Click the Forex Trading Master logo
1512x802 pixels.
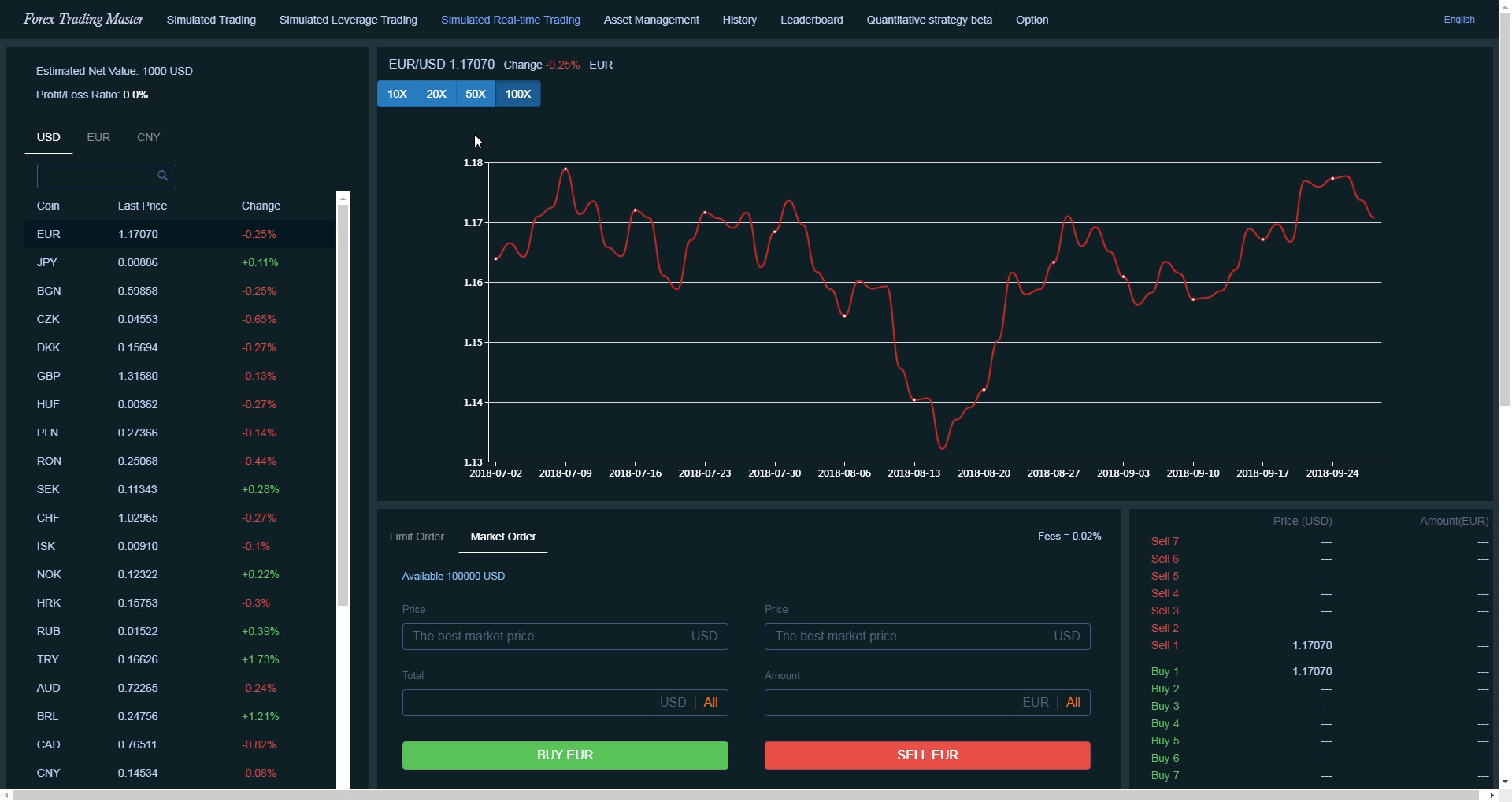click(x=83, y=19)
